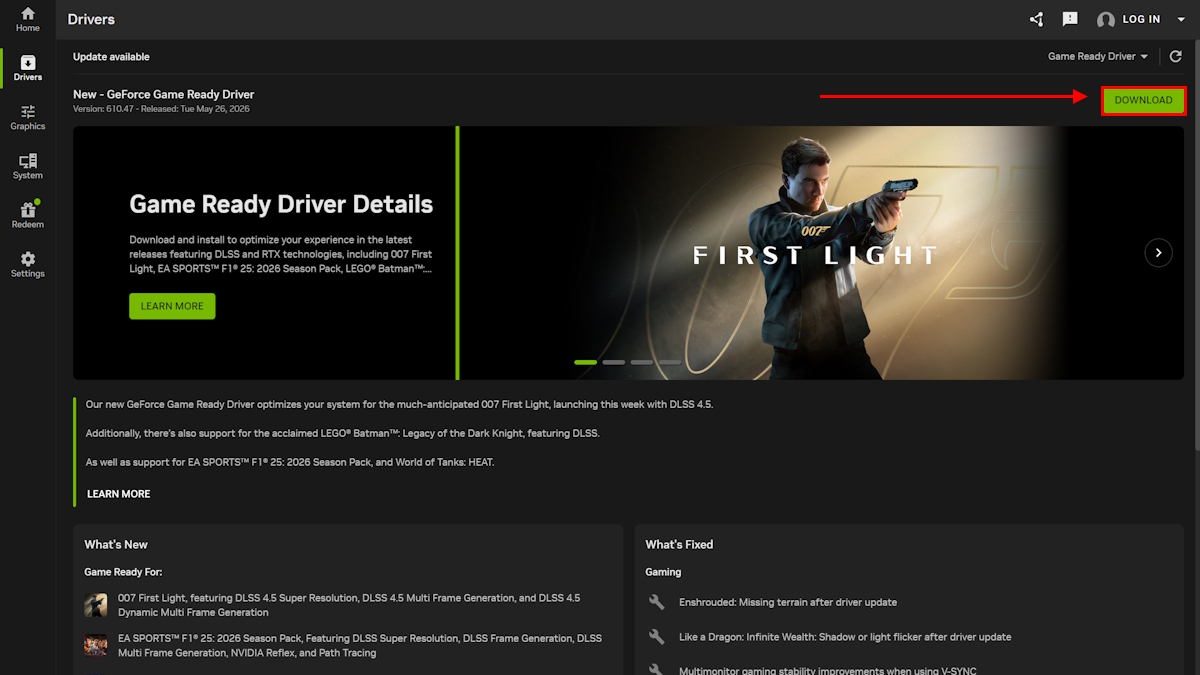Refresh driver updates with reload icon
Viewport: 1200px width, 675px height.
click(x=1176, y=57)
